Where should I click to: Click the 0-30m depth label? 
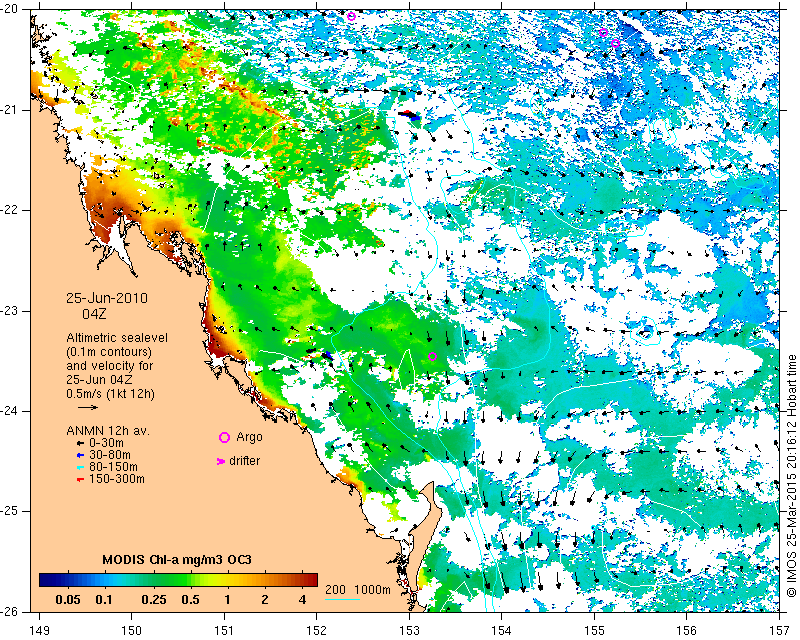106,444
